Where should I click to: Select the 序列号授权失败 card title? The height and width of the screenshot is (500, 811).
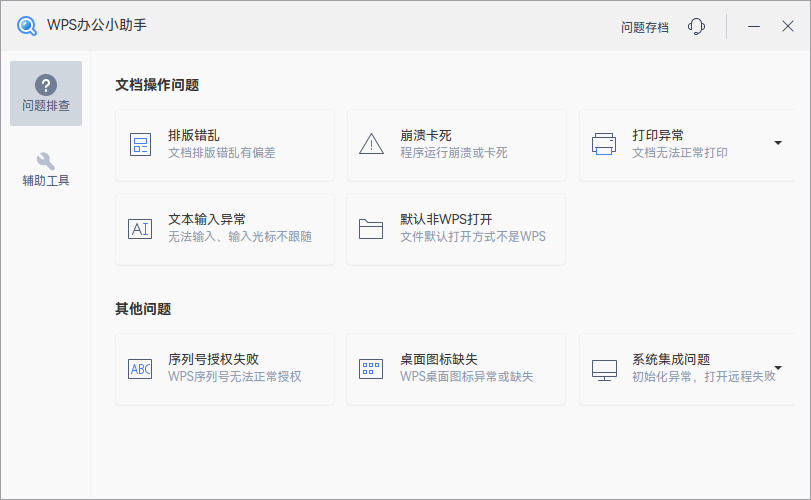(214, 359)
